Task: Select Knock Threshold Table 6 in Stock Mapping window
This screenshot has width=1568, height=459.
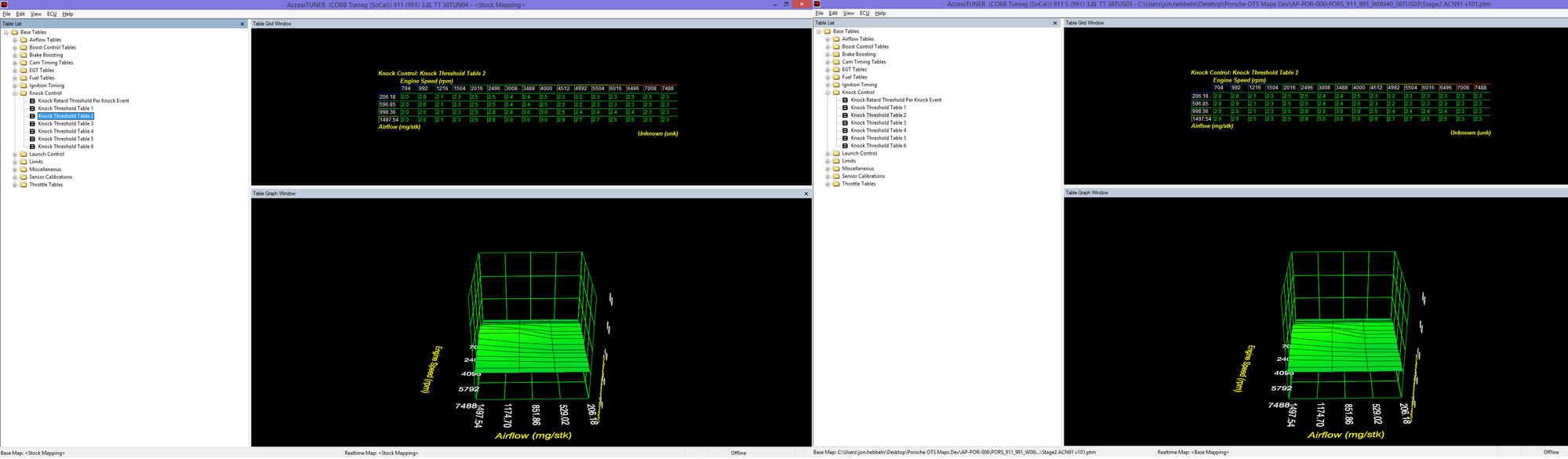Action: click(x=66, y=147)
